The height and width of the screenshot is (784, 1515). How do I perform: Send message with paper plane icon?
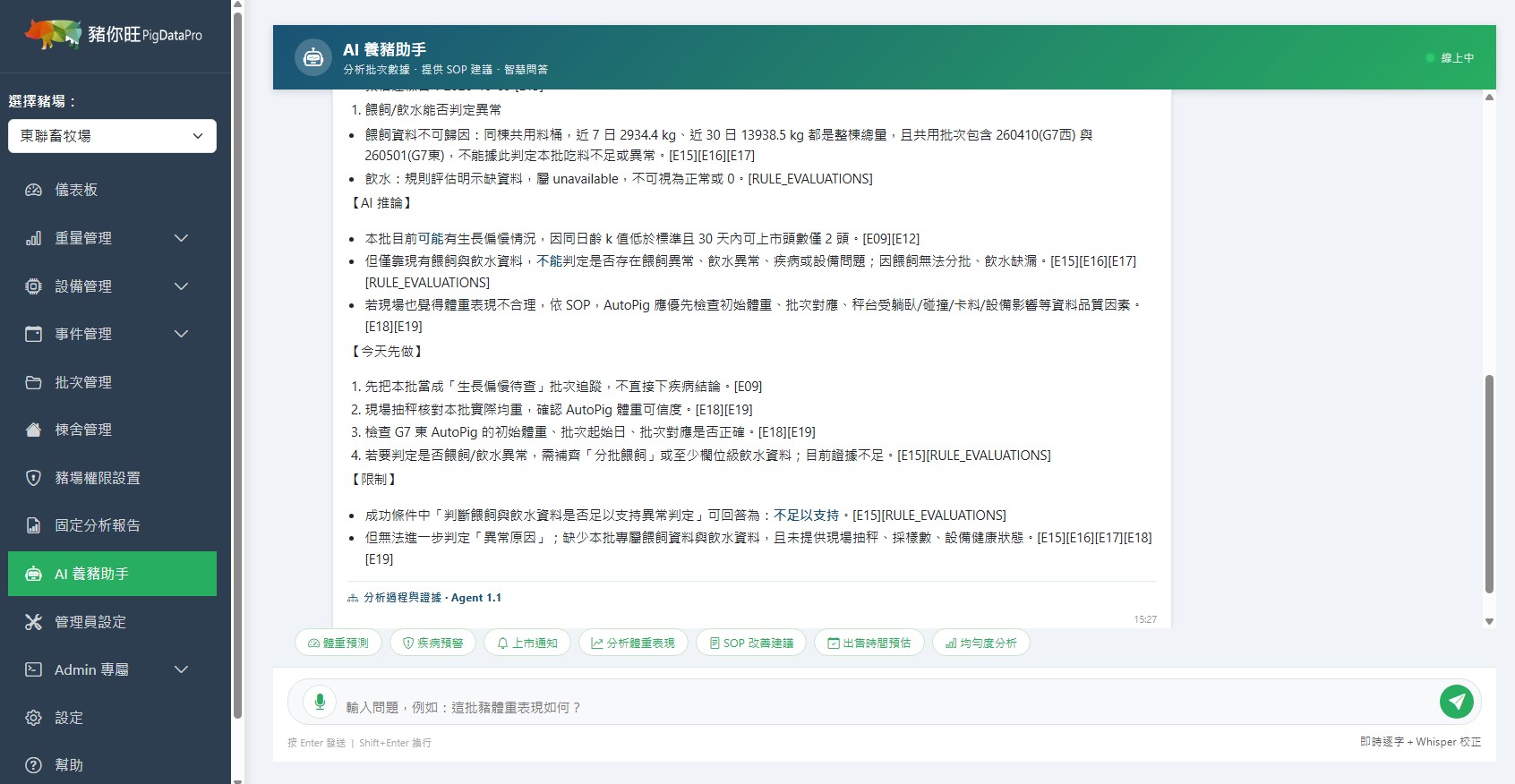(x=1457, y=702)
